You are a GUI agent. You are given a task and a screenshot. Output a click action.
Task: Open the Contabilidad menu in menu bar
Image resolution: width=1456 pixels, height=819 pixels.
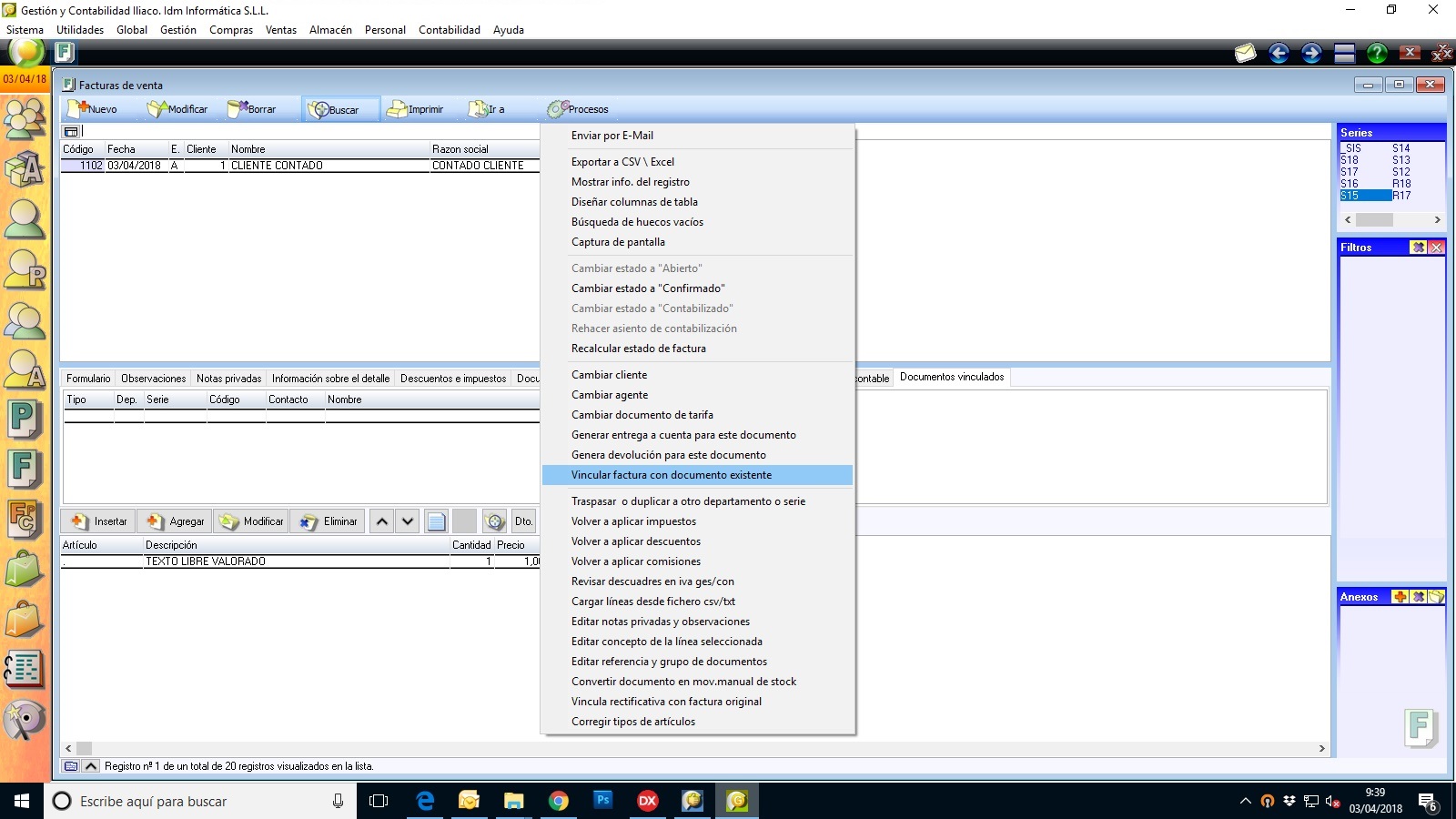[450, 30]
